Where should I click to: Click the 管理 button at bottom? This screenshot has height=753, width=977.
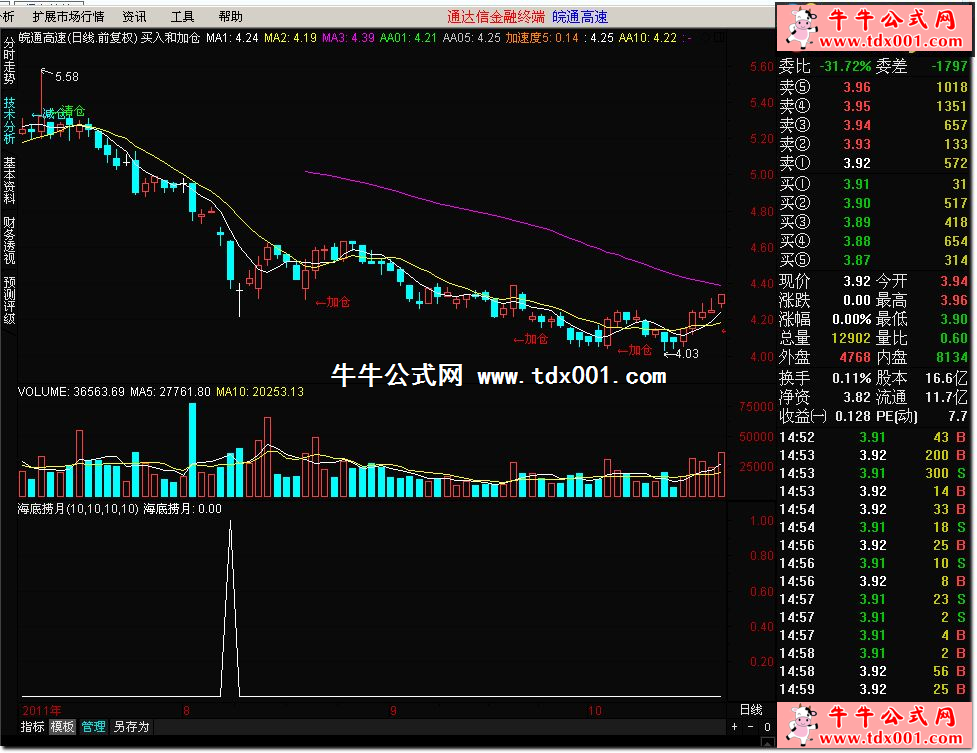tap(93, 727)
